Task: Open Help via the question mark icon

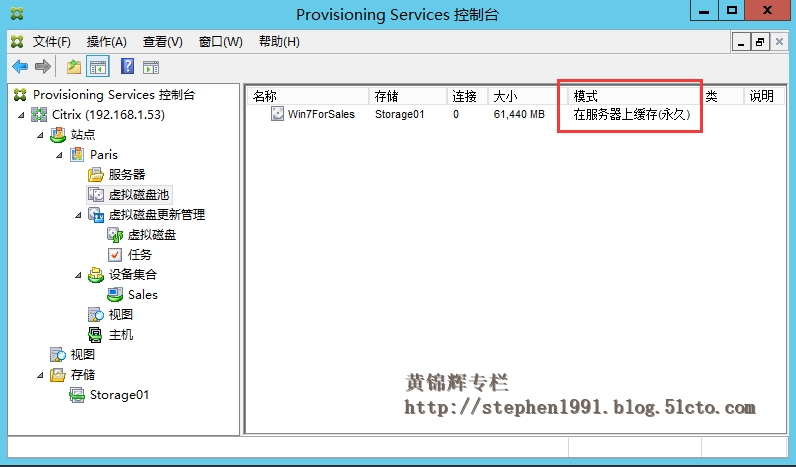Action: coord(127,66)
